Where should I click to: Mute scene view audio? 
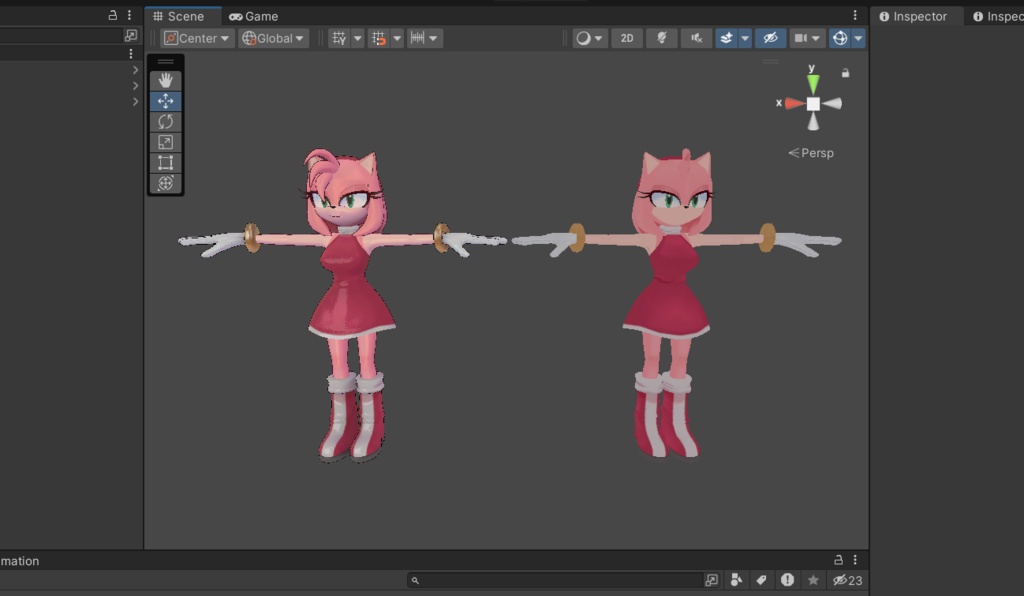tap(696, 37)
